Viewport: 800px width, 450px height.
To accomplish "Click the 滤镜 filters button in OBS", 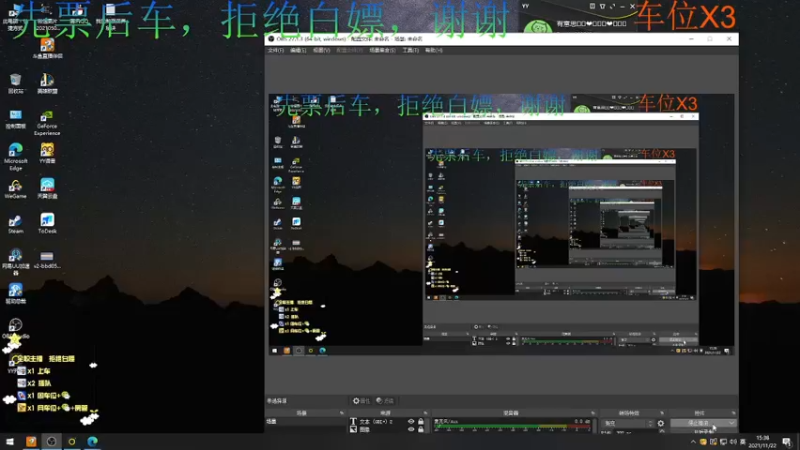I will point(385,401).
